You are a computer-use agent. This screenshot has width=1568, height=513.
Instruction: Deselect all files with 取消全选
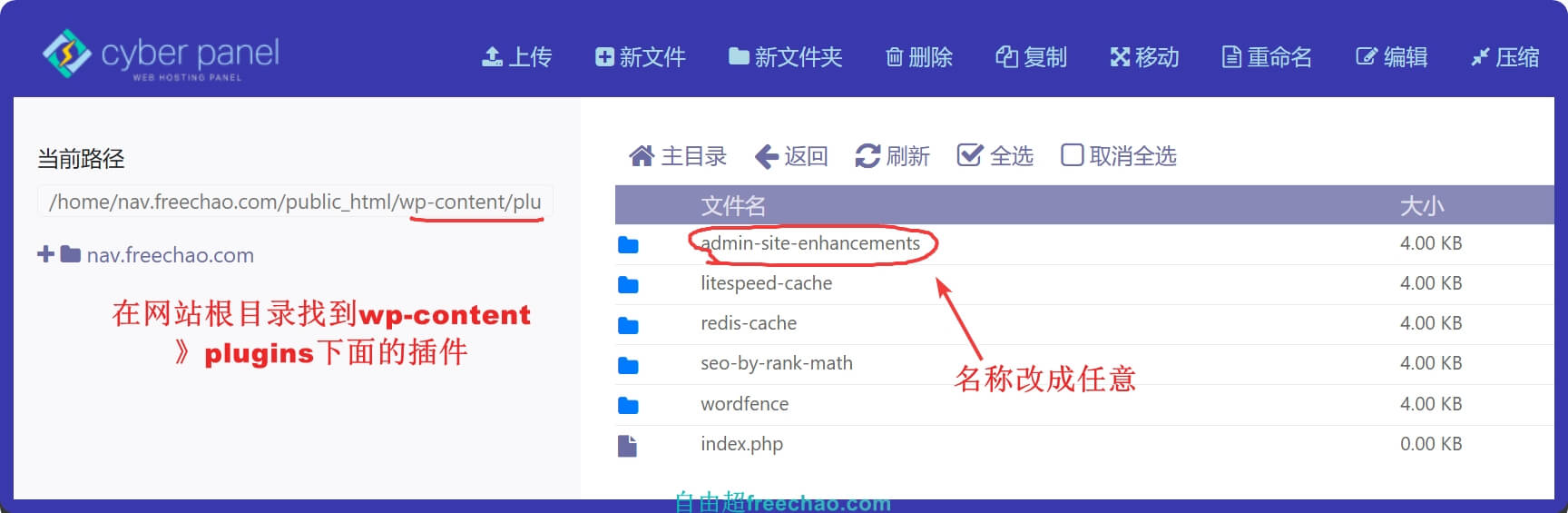pos(1119,156)
